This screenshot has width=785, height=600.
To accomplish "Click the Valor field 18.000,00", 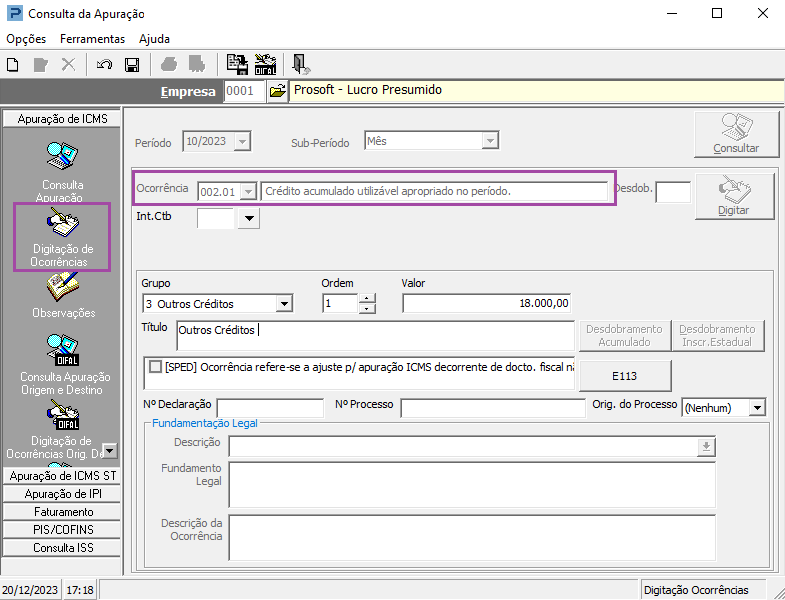I will (487, 303).
